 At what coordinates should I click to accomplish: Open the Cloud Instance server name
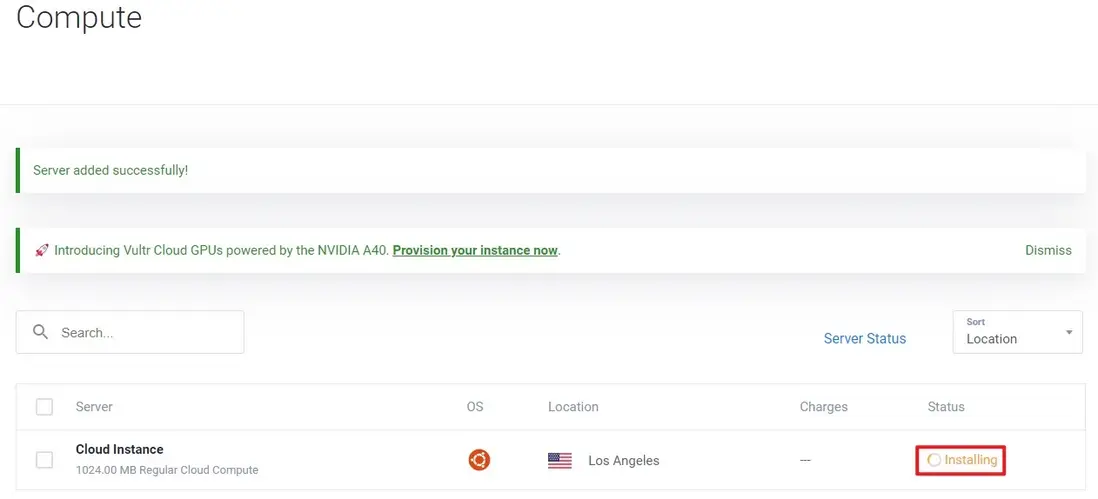[x=120, y=450]
